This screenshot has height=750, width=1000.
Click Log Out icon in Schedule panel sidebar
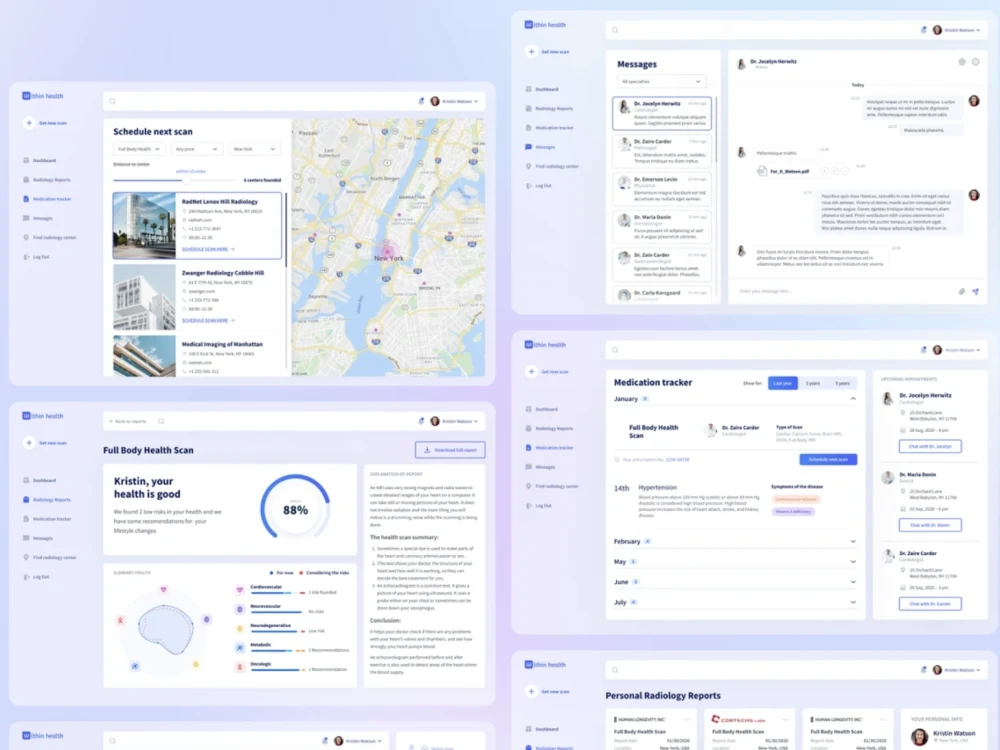26,257
